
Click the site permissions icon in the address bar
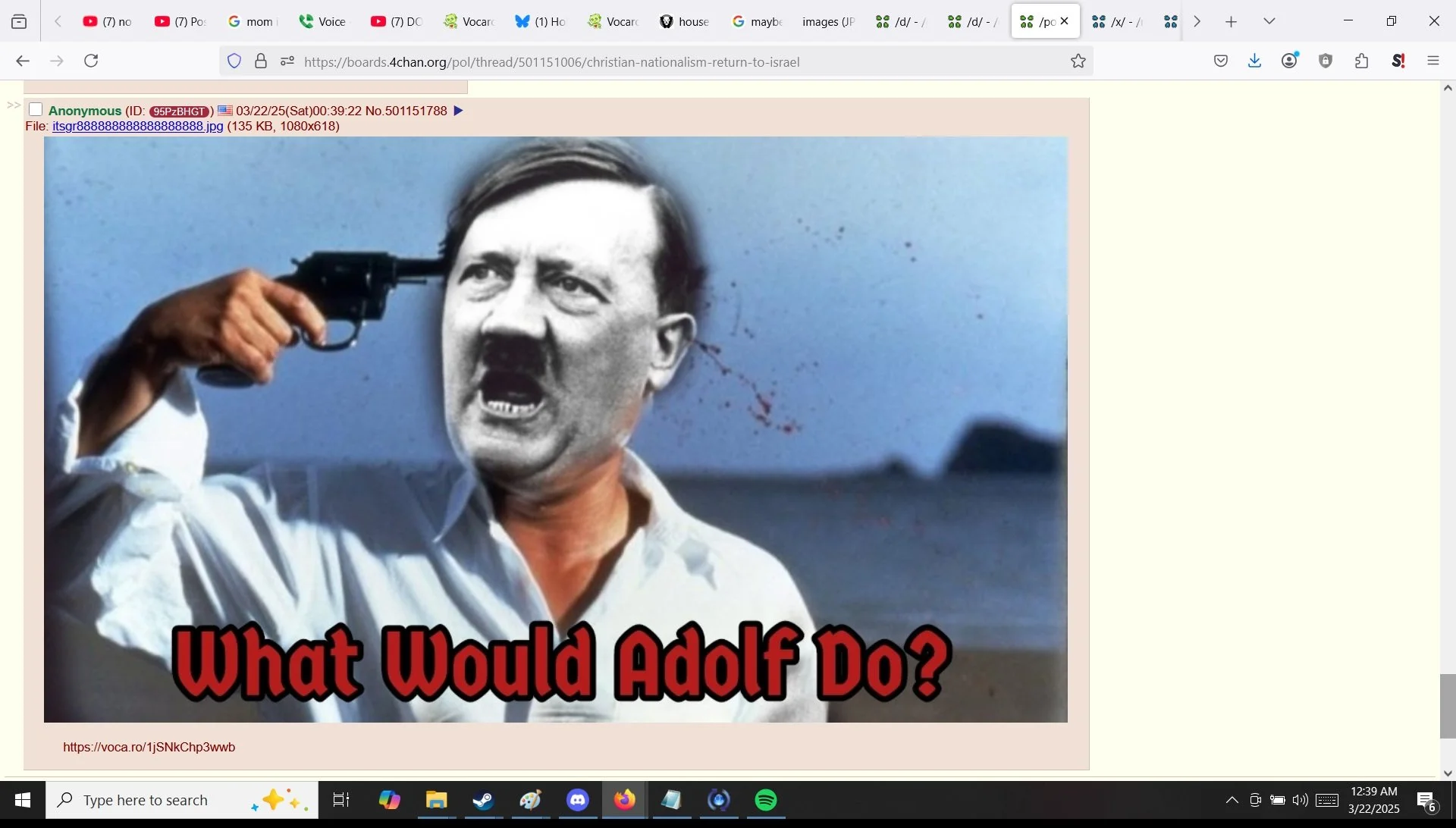click(287, 61)
